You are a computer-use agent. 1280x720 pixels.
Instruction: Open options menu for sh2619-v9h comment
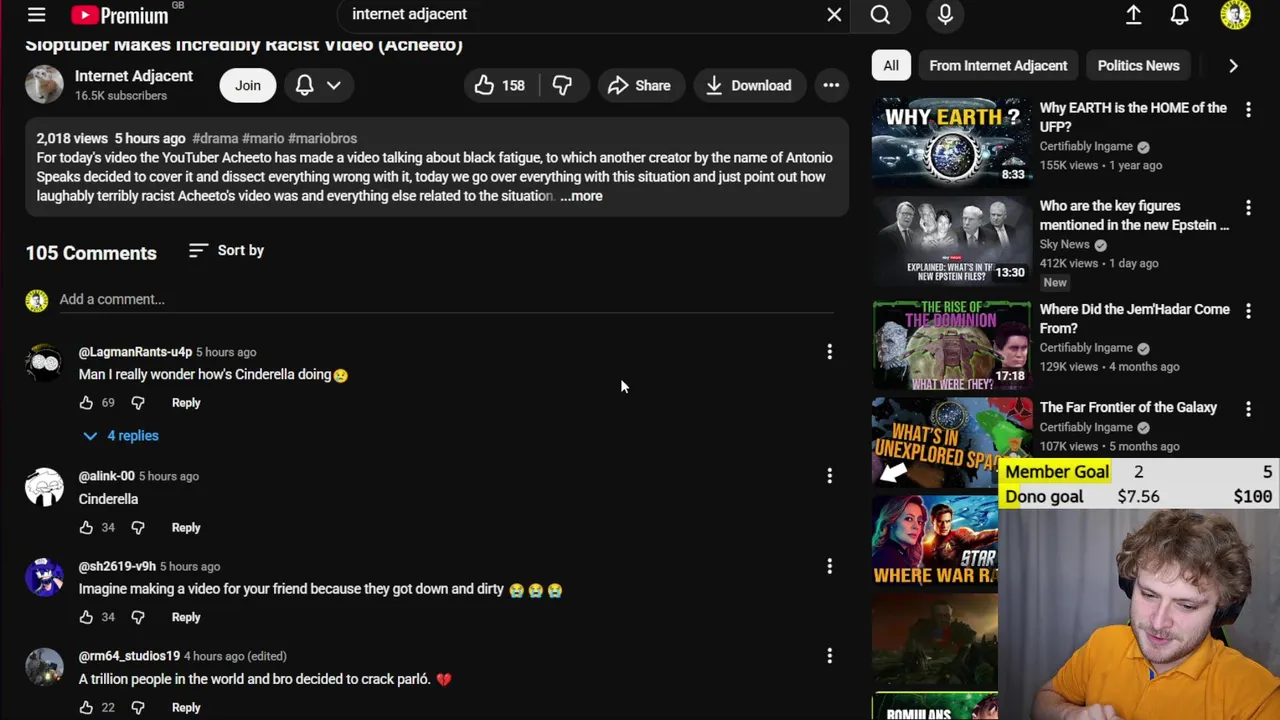coord(829,567)
